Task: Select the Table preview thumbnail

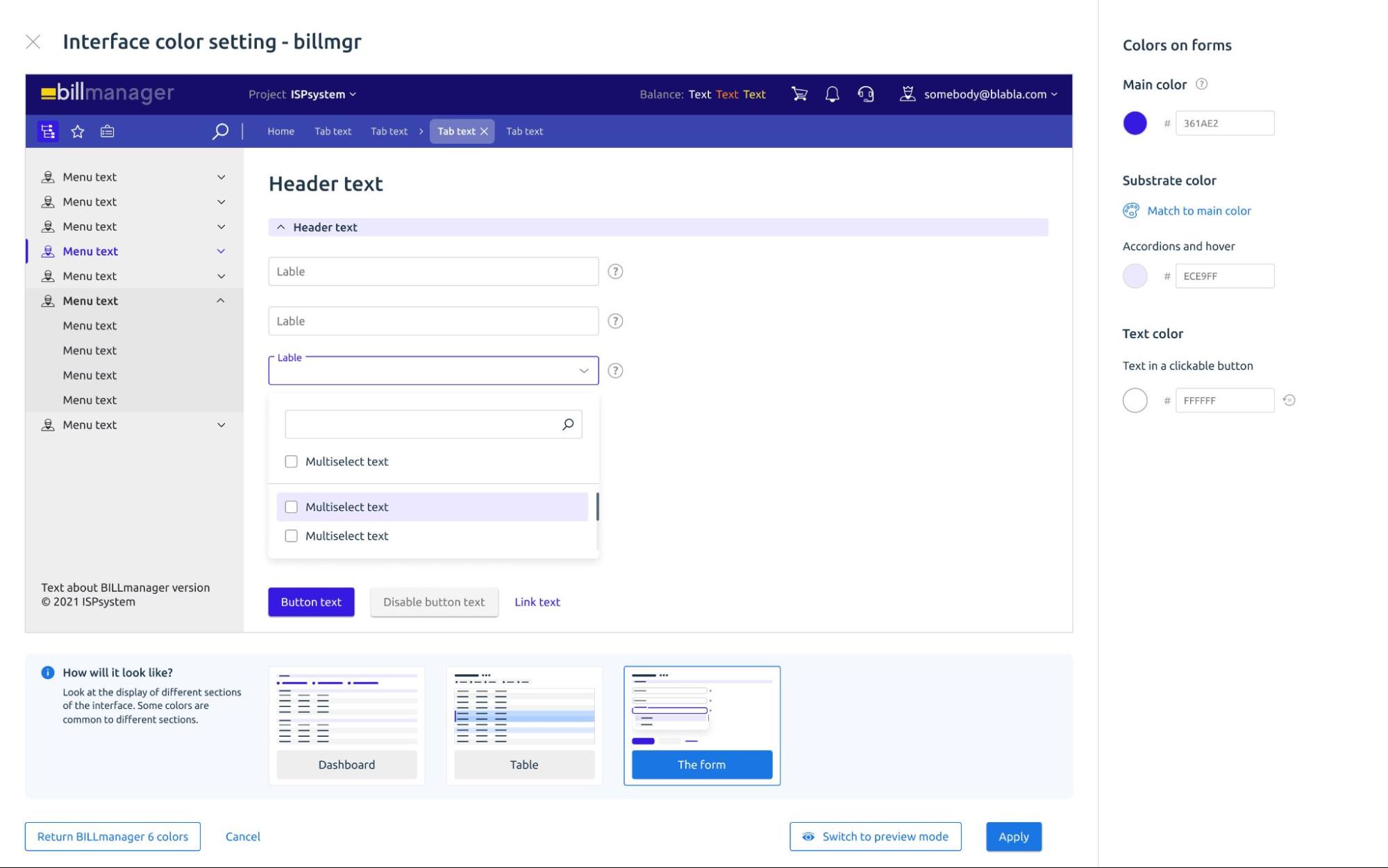Action: pyautogui.click(x=524, y=726)
